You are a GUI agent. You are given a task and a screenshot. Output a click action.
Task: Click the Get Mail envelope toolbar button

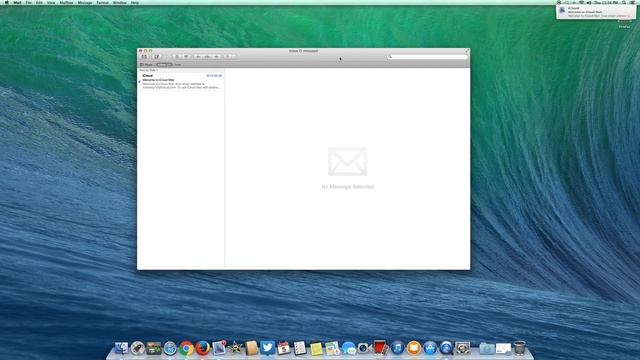tap(144, 57)
